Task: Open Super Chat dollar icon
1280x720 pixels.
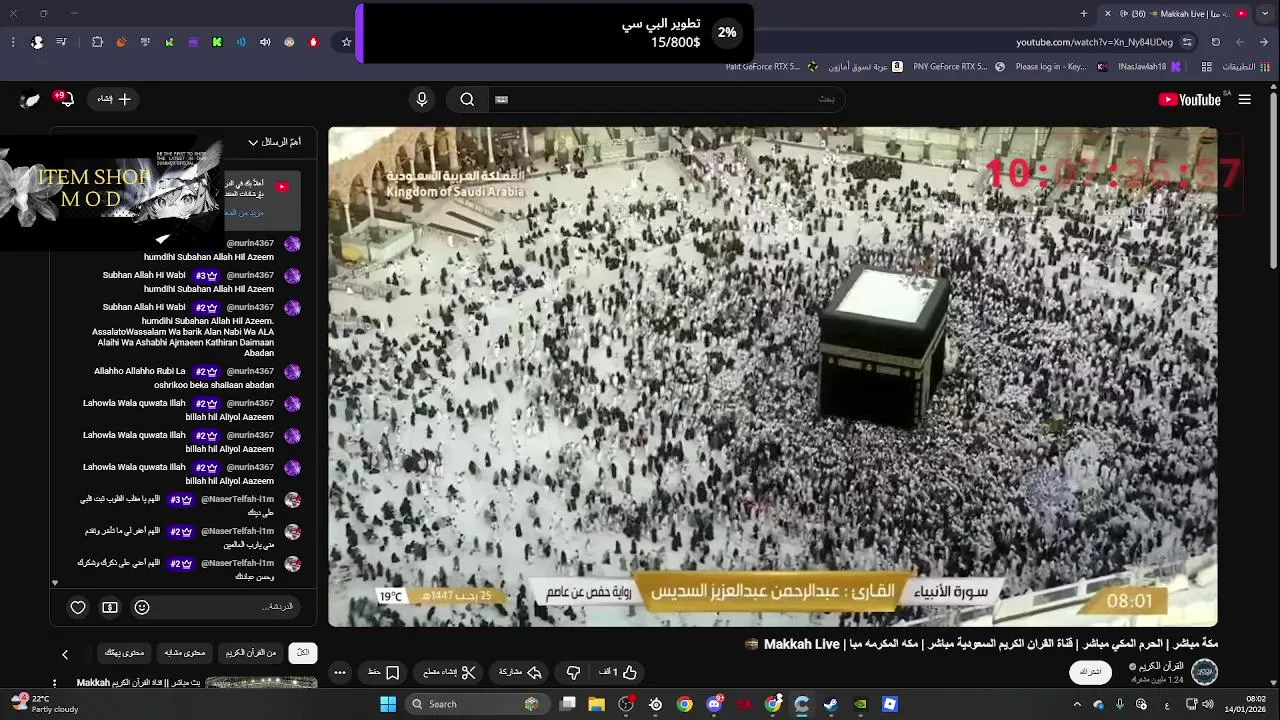Action: 110,607
